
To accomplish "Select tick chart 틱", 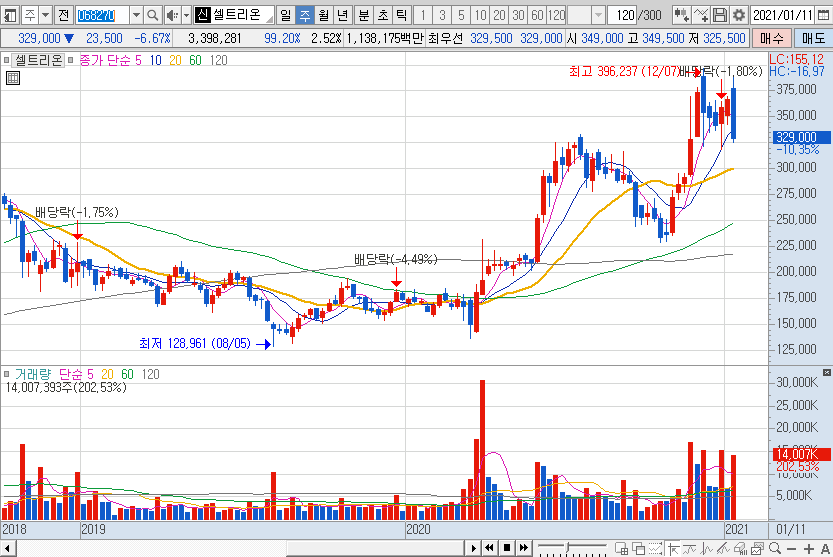I will point(402,15).
